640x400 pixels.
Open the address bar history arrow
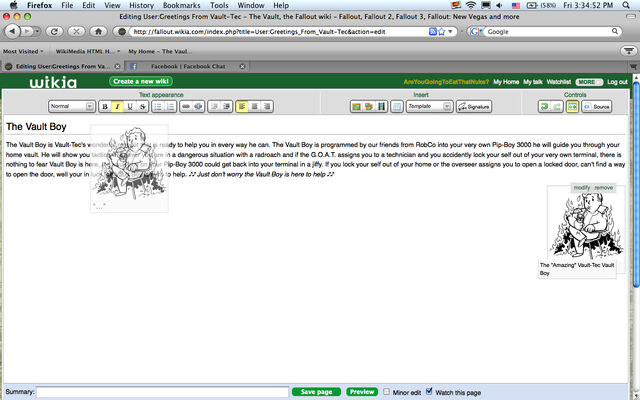(450, 31)
